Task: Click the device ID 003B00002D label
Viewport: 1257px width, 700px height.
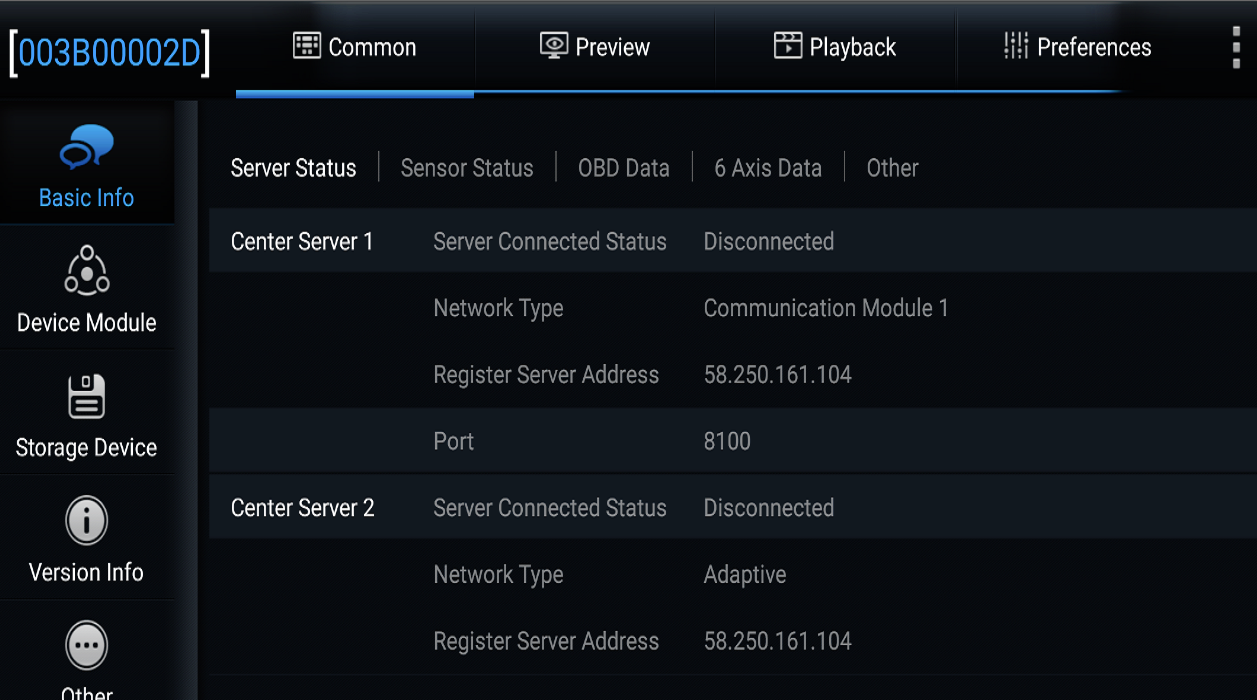Action: pyautogui.click(x=110, y=53)
